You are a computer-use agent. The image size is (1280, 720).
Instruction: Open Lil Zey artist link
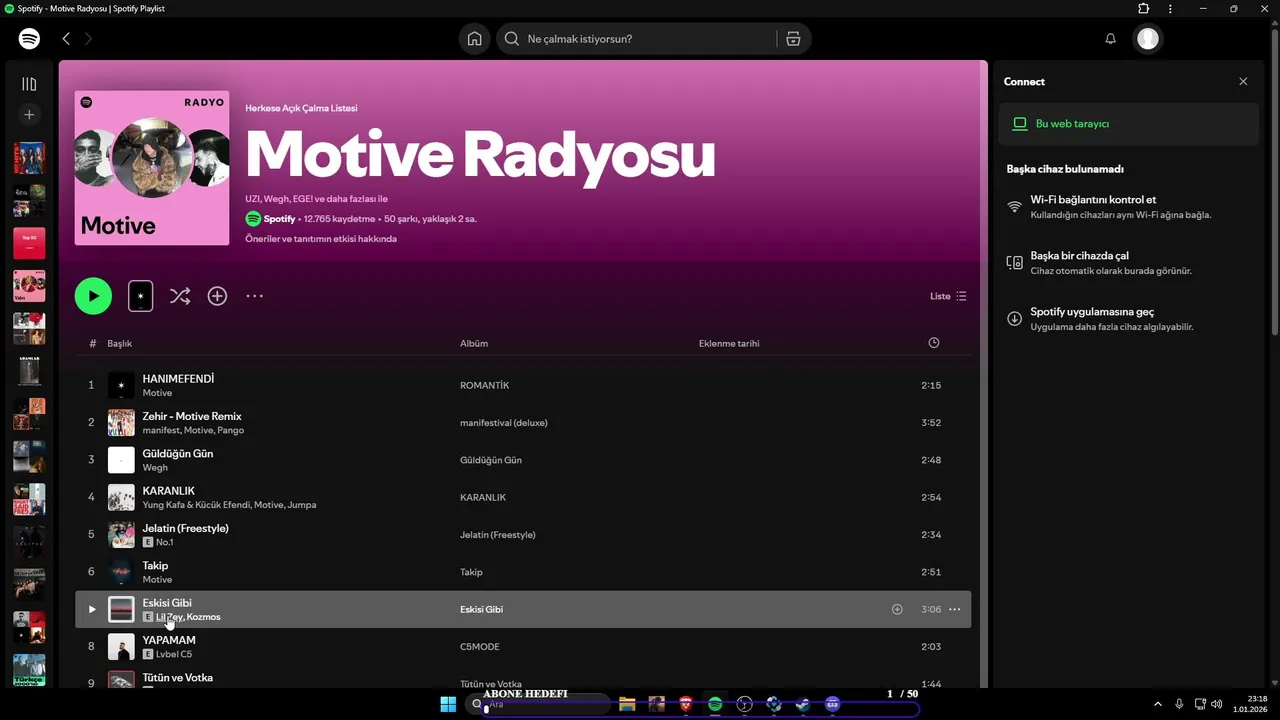tap(169, 617)
